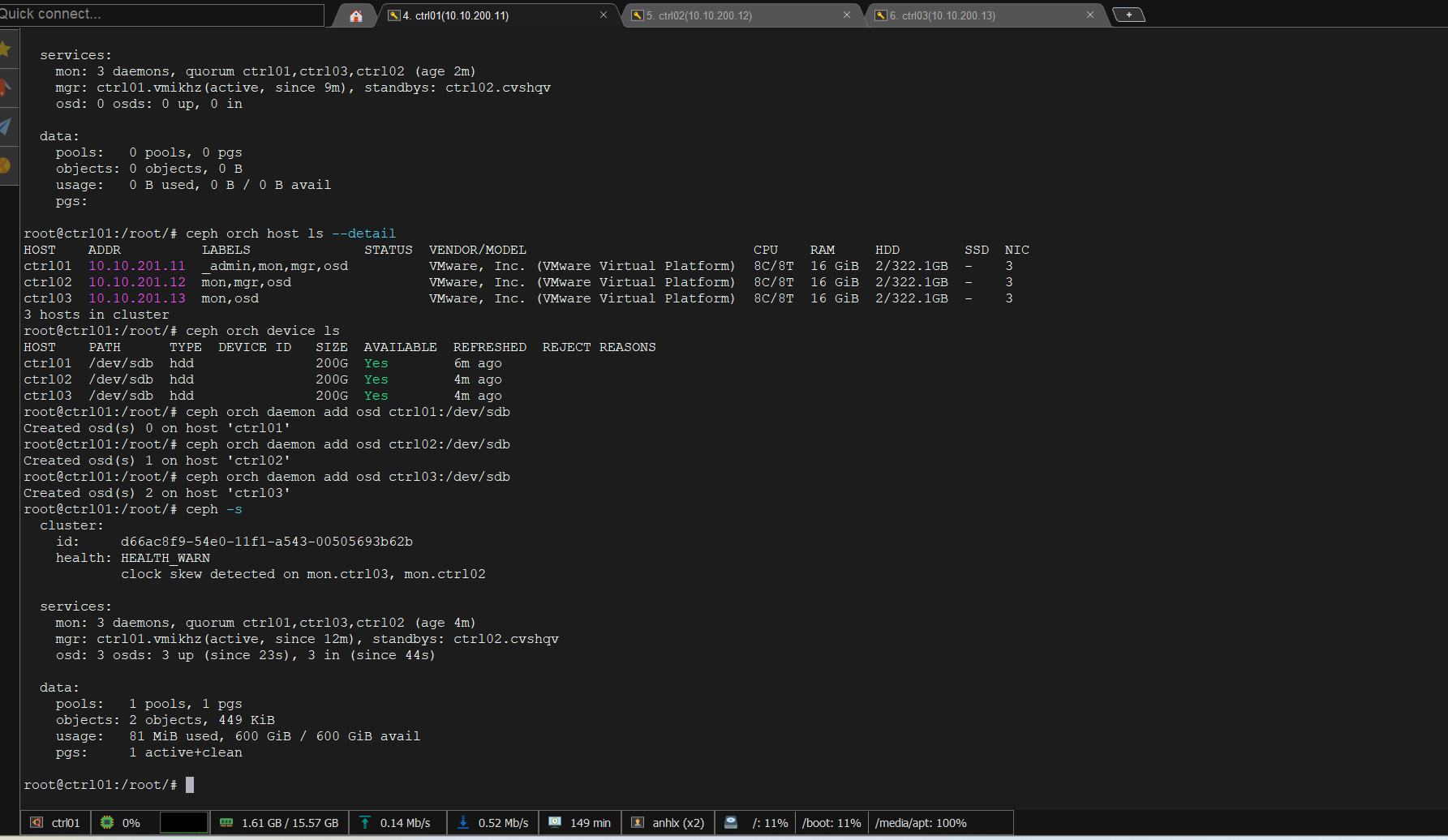Click the green Yes for ctrl03 /dev/sdb
This screenshot has height=840, width=1448.
(x=376, y=396)
